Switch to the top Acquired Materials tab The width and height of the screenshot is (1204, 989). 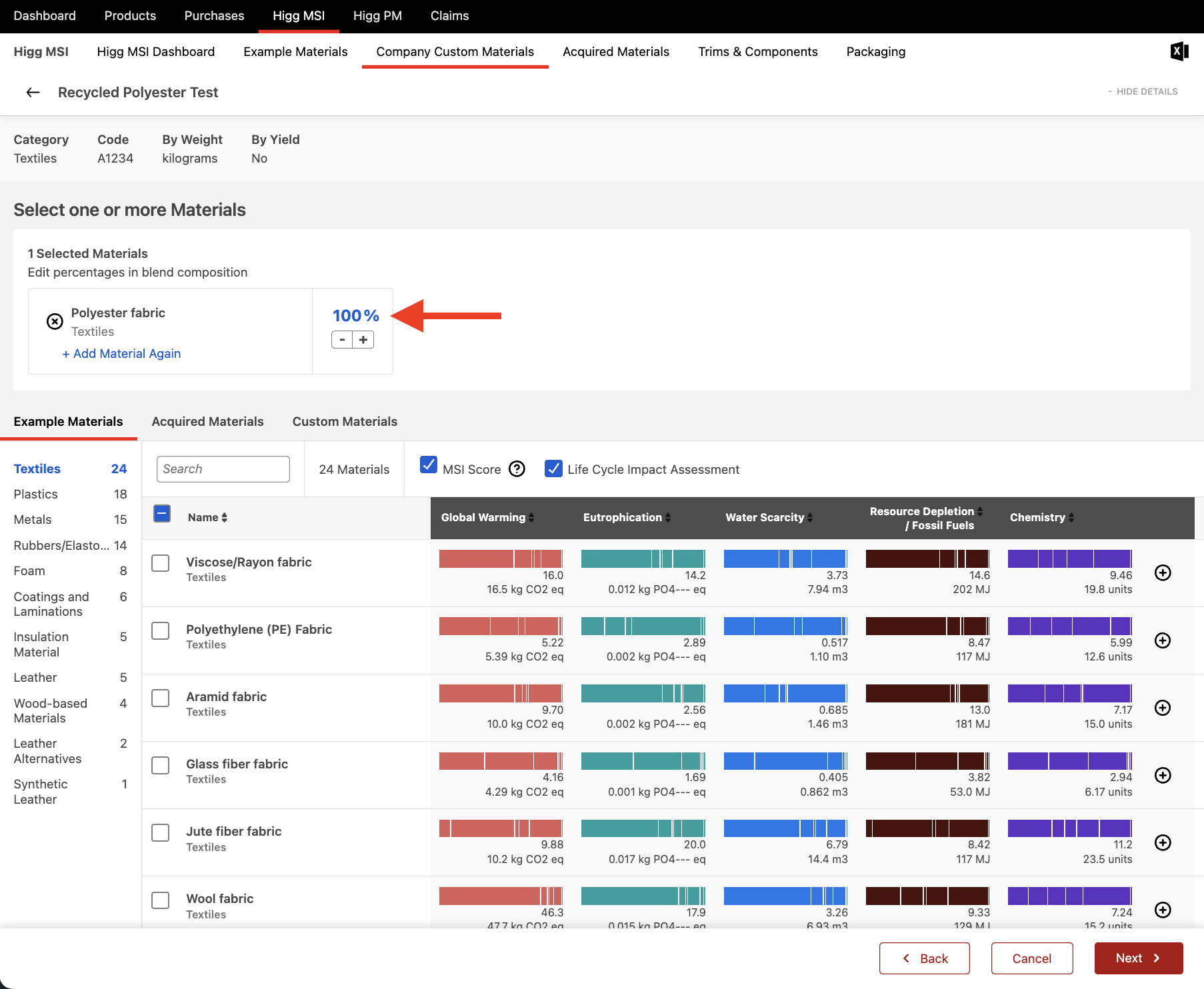pyautogui.click(x=616, y=51)
